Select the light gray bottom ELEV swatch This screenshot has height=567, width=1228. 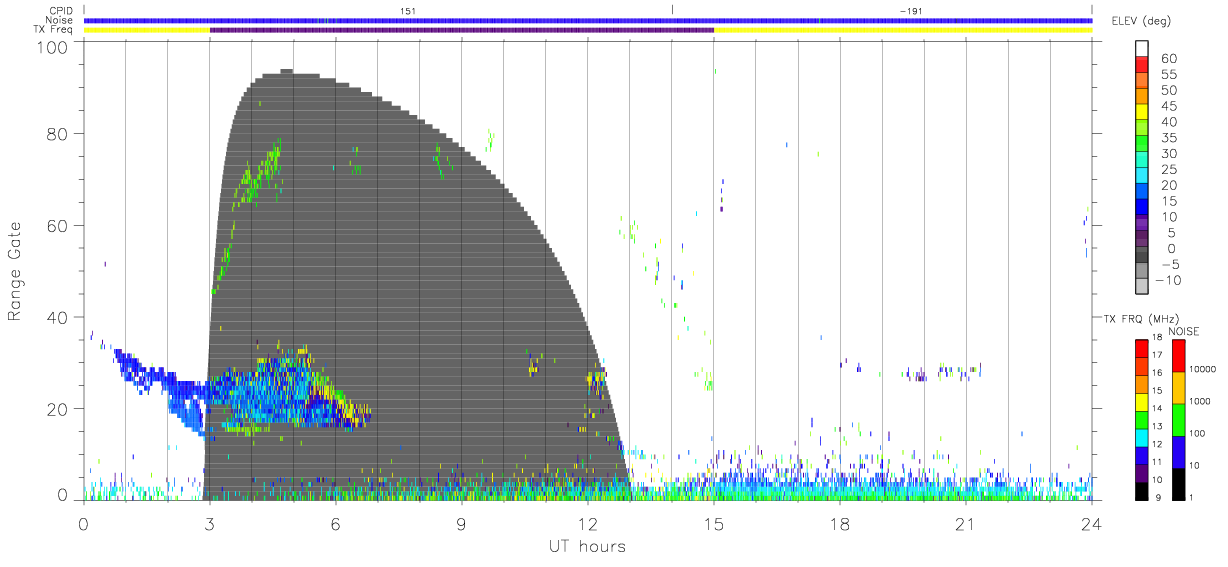click(x=1142, y=287)
